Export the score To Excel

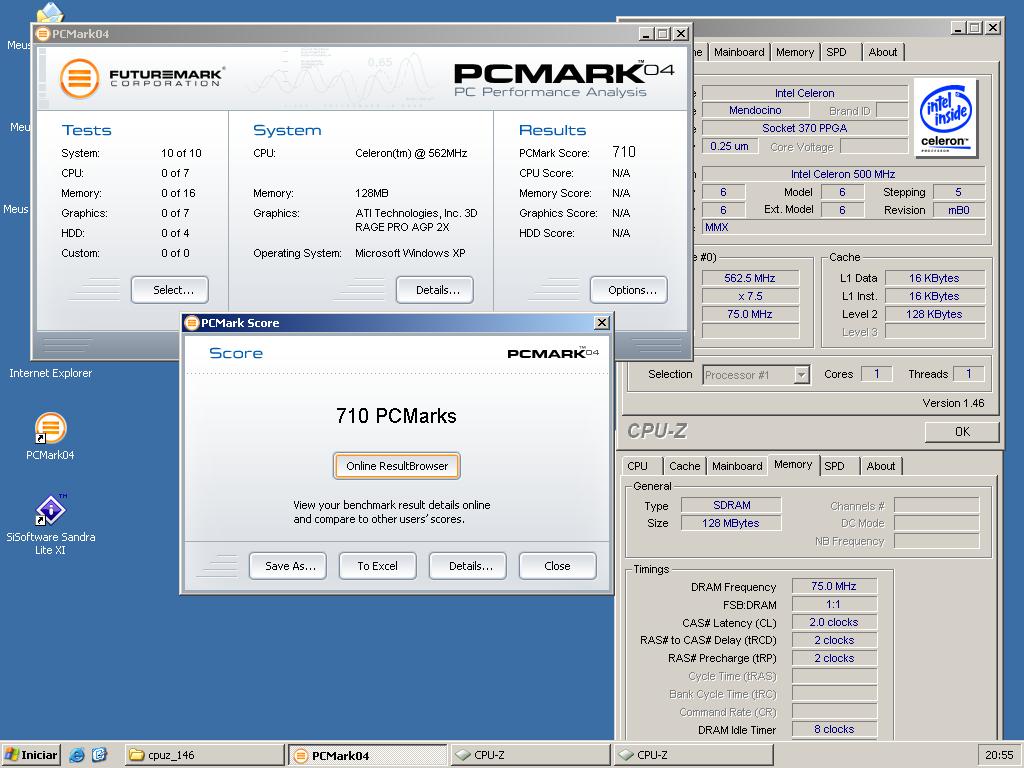pyautogui.click(x=377, y=566)
